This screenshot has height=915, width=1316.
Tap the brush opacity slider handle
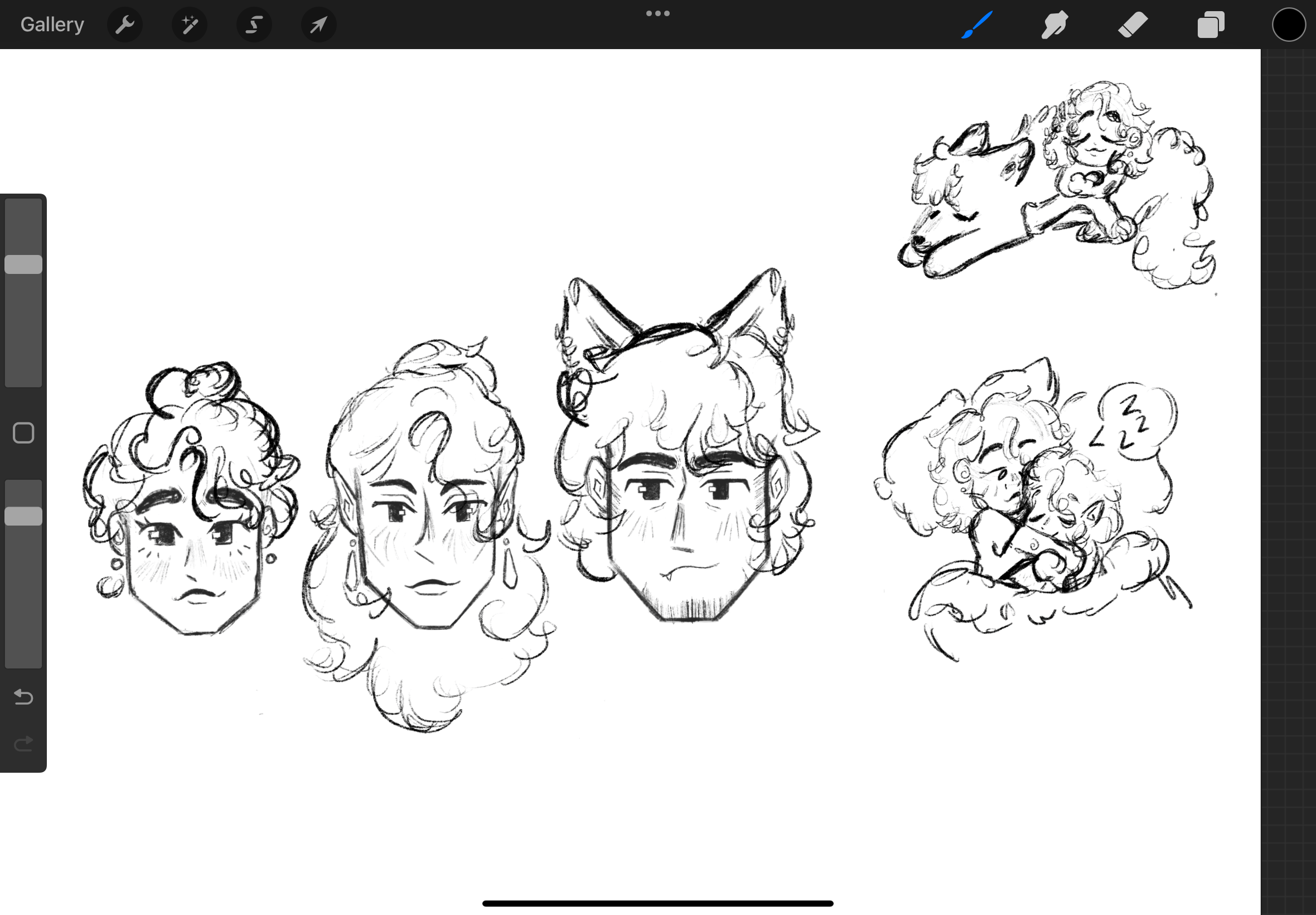point(23,516)
